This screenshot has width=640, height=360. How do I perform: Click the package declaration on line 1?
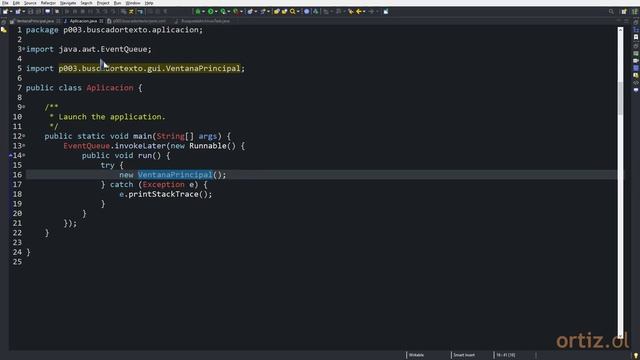coord(114,30)
